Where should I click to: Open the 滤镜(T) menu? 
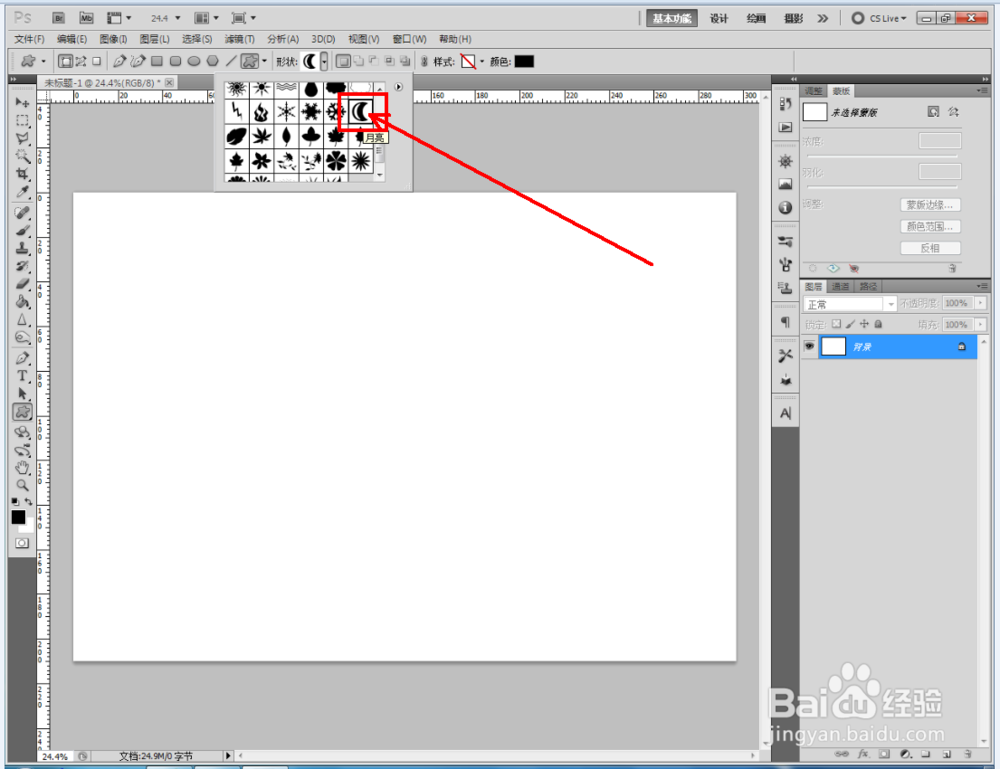tap(239, 39)
